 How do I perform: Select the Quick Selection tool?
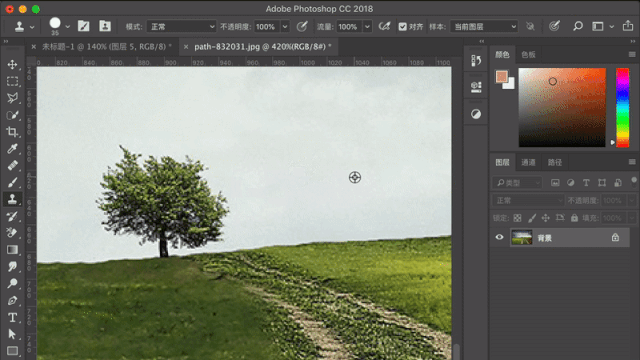pyautogui.click(x=12, y=115)
